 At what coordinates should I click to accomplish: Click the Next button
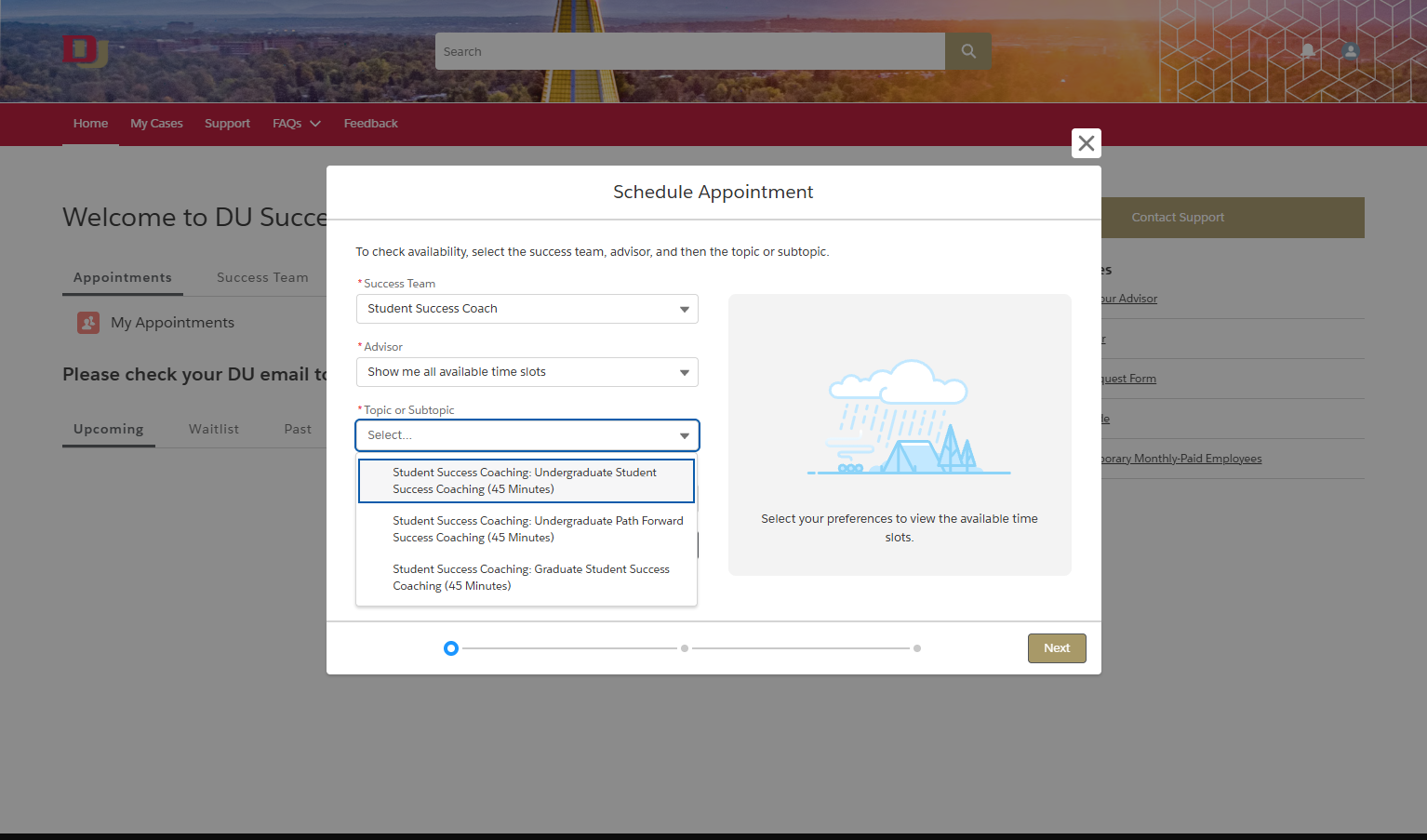click(x=1057, y=648)
